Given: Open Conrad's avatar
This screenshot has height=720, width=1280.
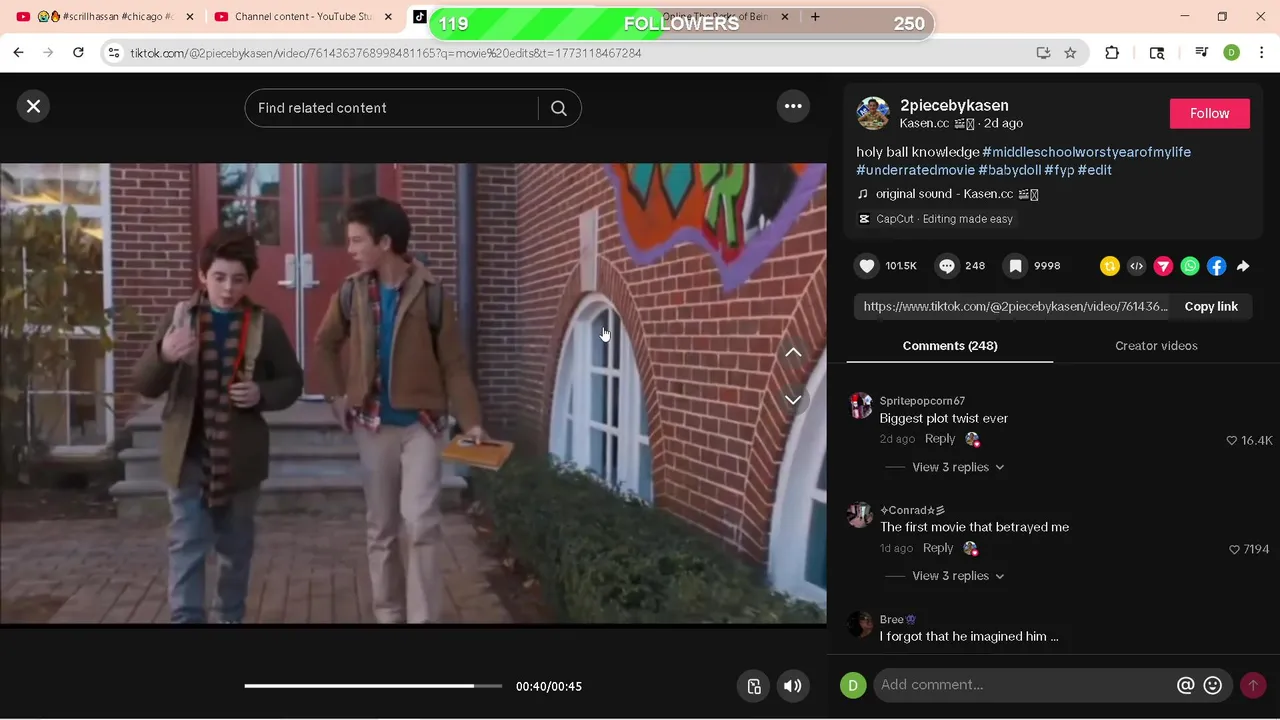Looking at the screenshot, I should 860,514.
